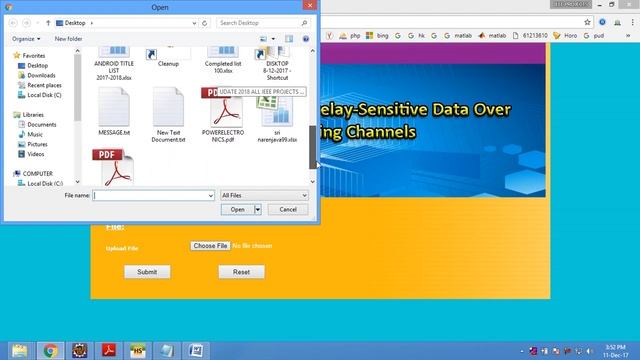Open the pud bookmark

pyautogui.click(x=594, y=36)
